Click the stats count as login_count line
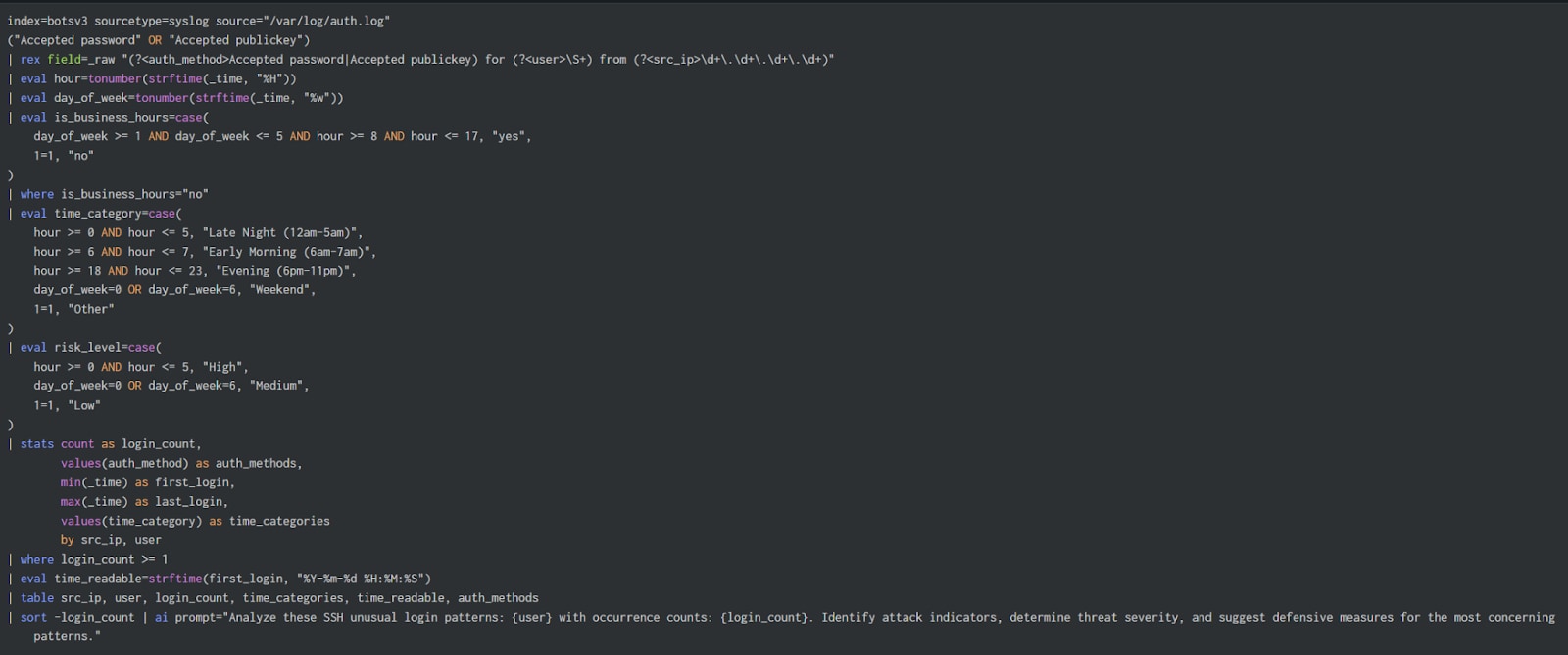This screenshot has width=1568, height=655. [x=105, y=444]
